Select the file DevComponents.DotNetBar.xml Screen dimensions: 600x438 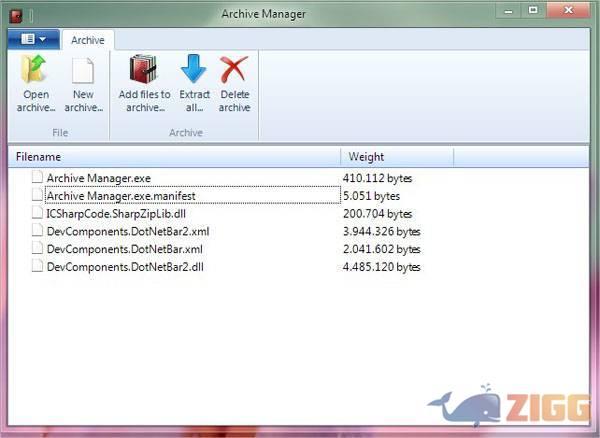click(x=124, y=249)
